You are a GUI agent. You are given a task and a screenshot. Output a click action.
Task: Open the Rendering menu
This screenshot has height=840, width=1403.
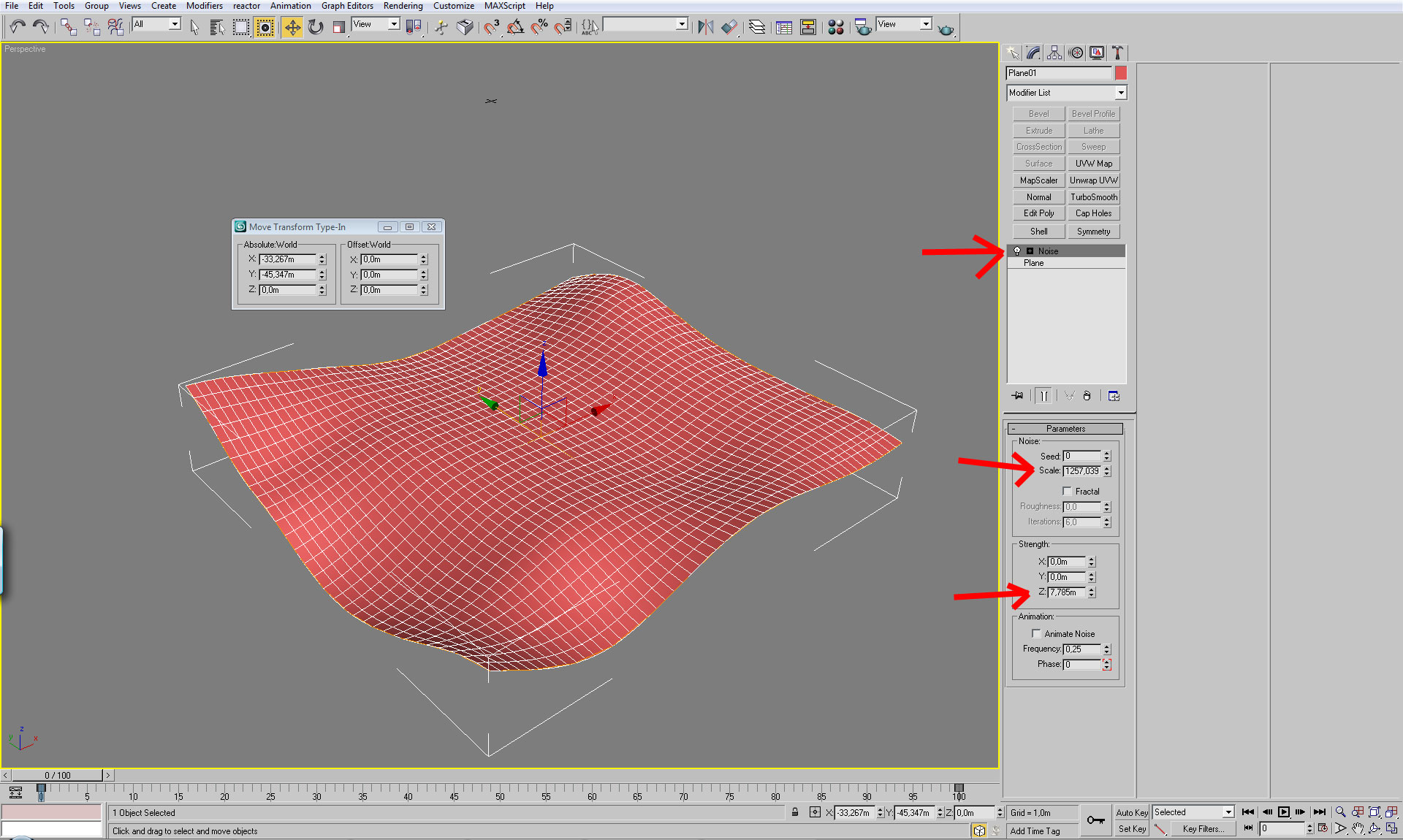tap(403, 6)
